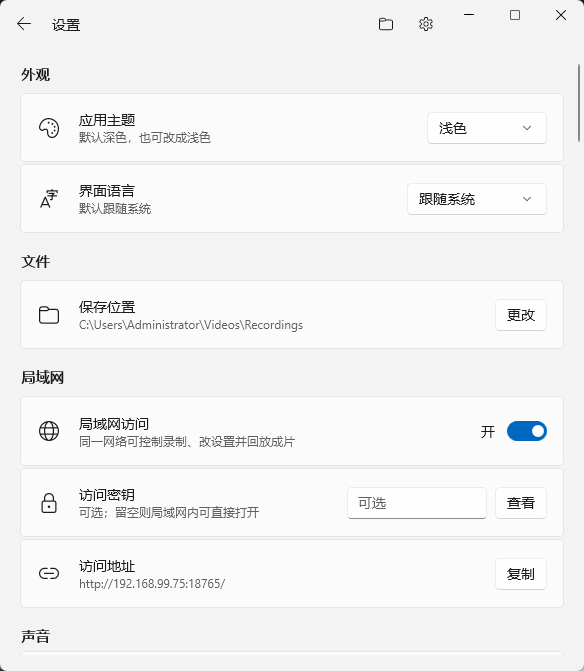Open the 应用主题 dropdown showing 浅色
Viewport: 584px width, 671px height.
tap(486, 128)
